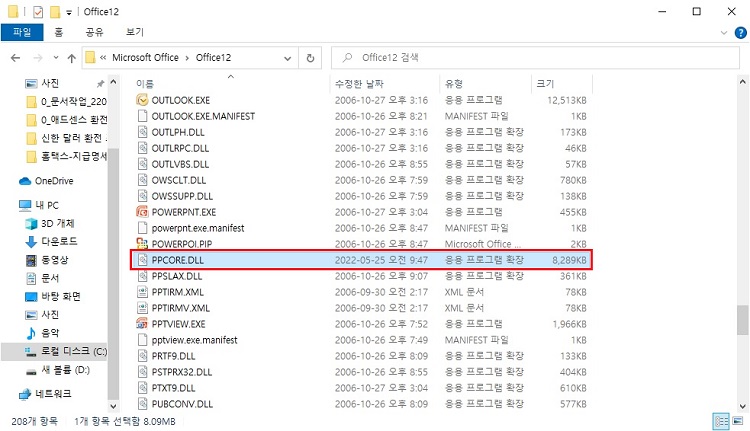Open the pinned 사진 quick access item
This screenshot has width=750, height=431.
coord(50,83)
